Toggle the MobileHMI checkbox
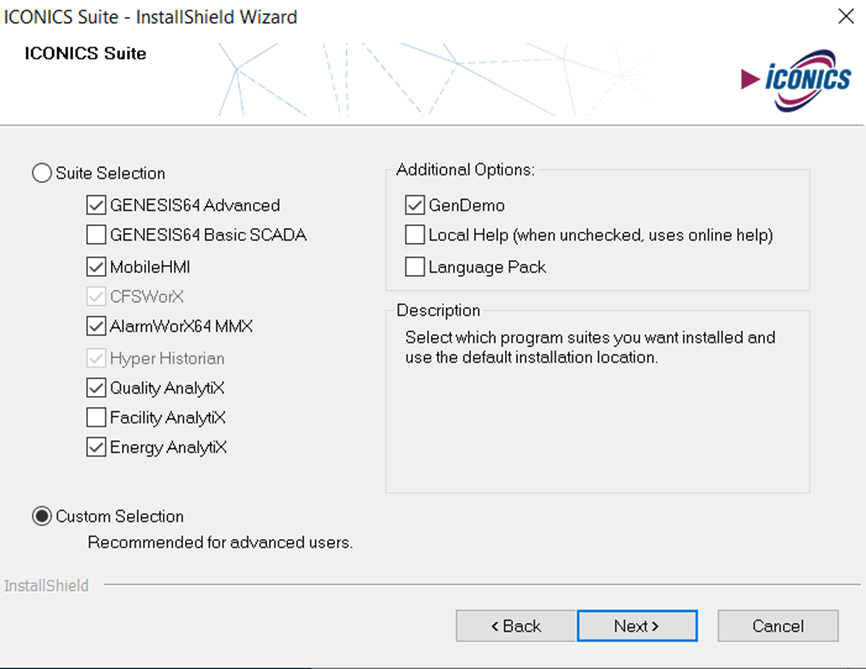 pyautogui.click(x=96, y=267)
